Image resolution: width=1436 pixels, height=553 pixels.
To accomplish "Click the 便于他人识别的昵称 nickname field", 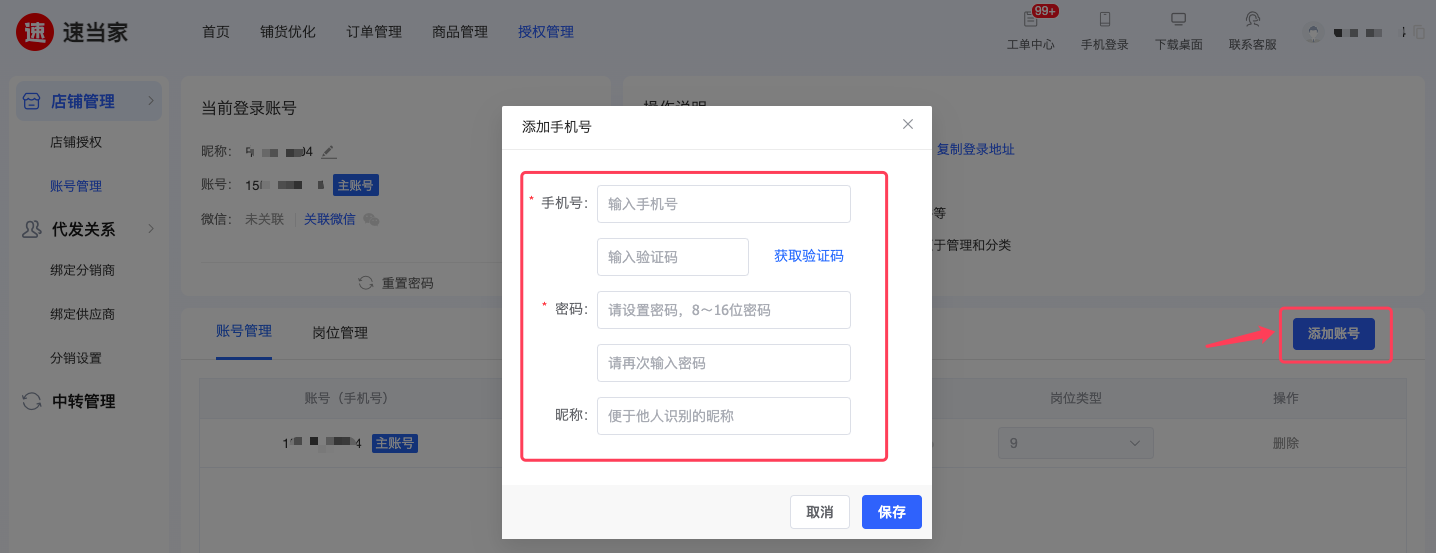I will point(723,416).
